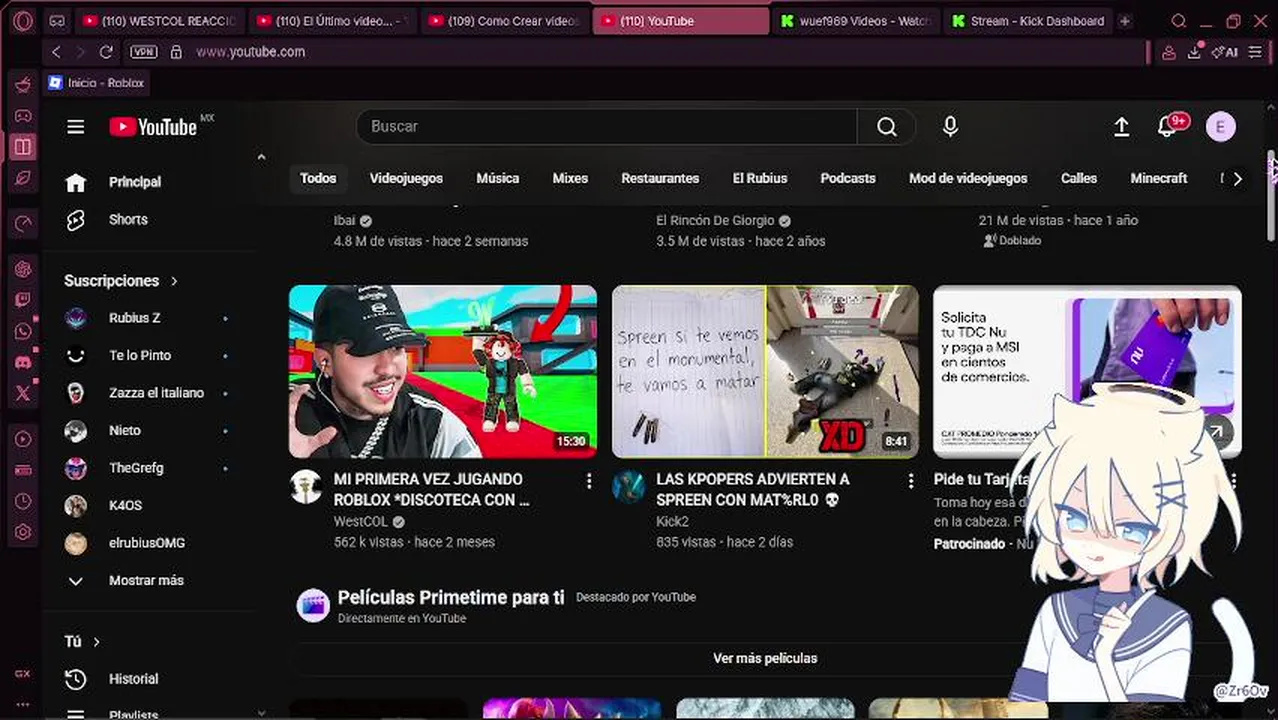Click the search magnifier button
The width and height of the screenshot is (1278, 720).
[887, 126]
